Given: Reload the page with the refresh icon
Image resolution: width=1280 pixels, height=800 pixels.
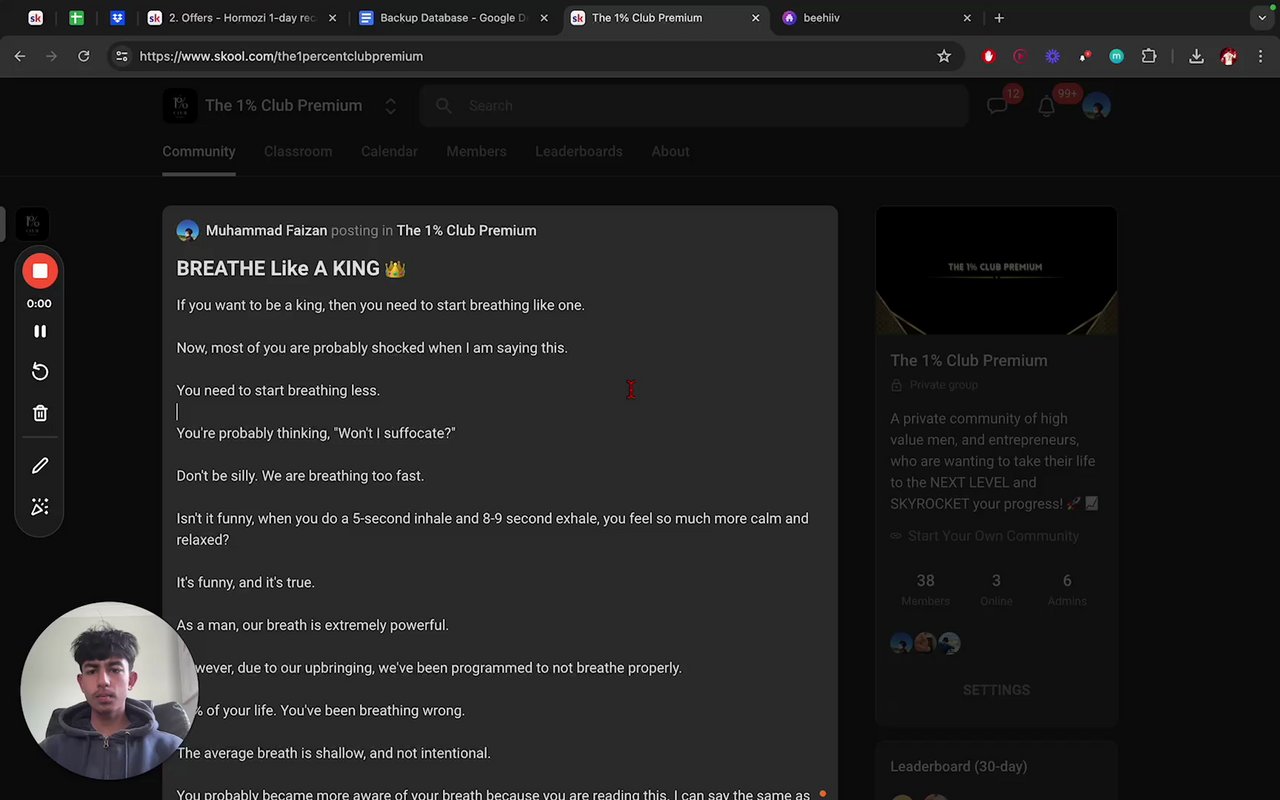Looking at the screenshot, I should coord(84,56).
